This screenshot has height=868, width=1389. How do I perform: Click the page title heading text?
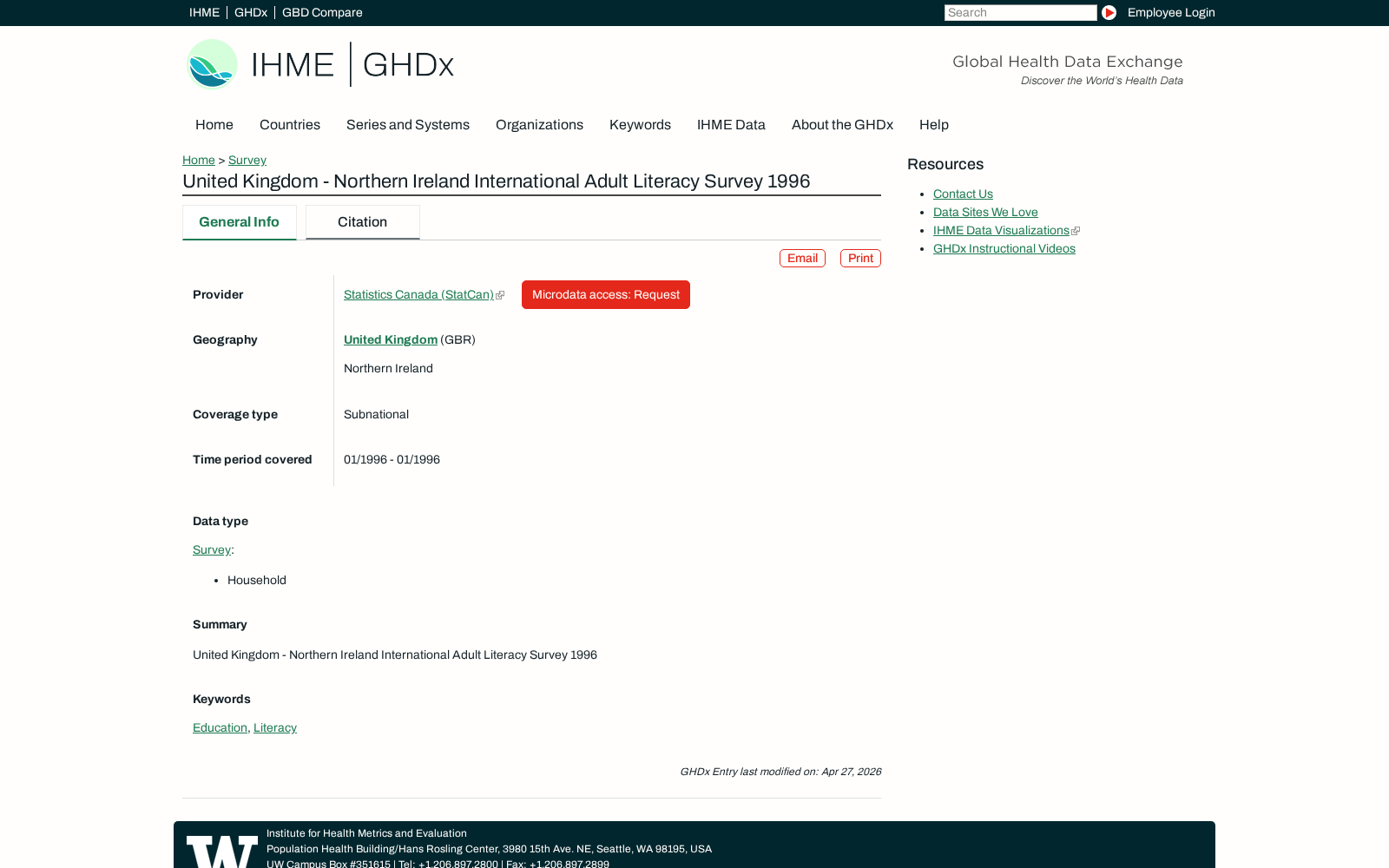point(497,181)
